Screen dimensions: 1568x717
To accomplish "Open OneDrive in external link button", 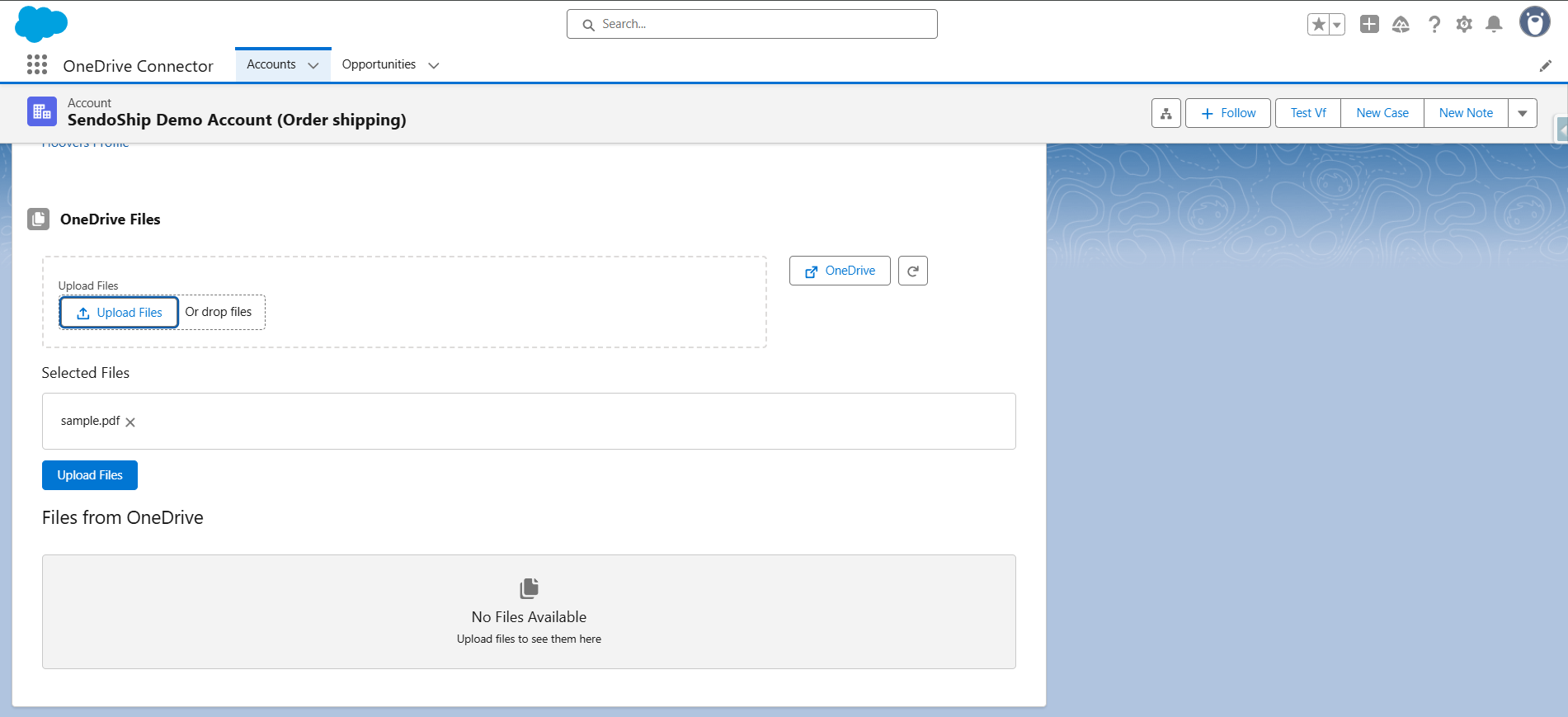I will tap(840, 271).
